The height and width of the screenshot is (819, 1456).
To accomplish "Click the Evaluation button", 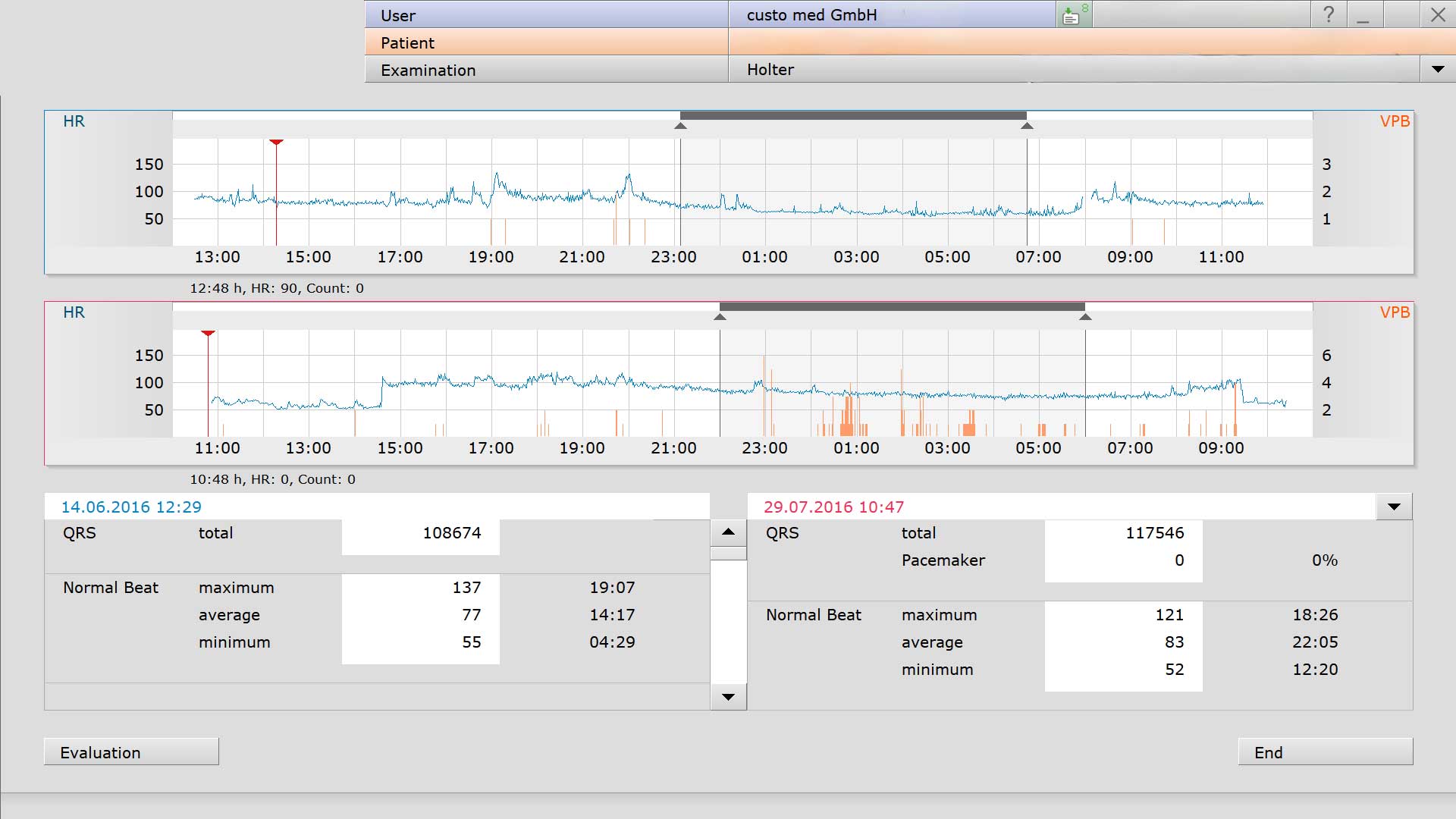I will click(x=131, y=752).
